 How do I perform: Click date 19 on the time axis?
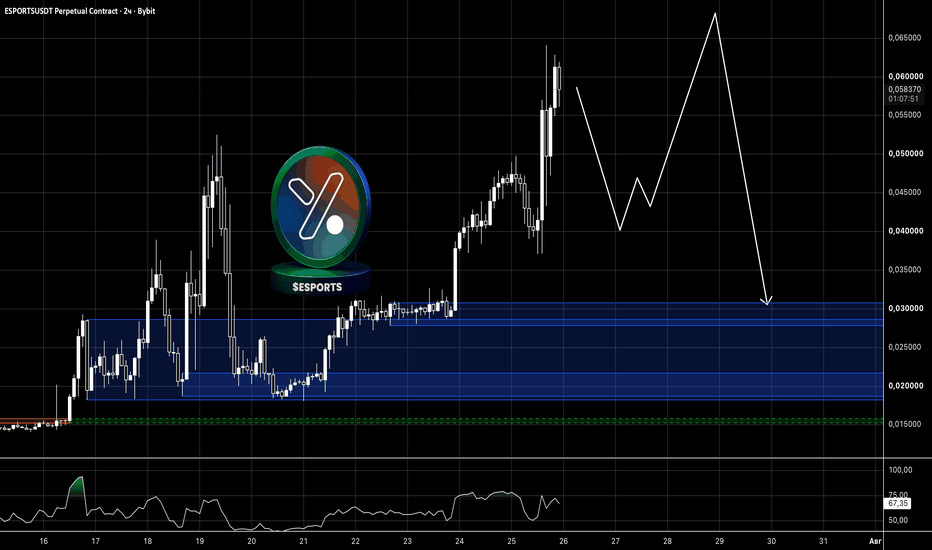tap(200, 541)
